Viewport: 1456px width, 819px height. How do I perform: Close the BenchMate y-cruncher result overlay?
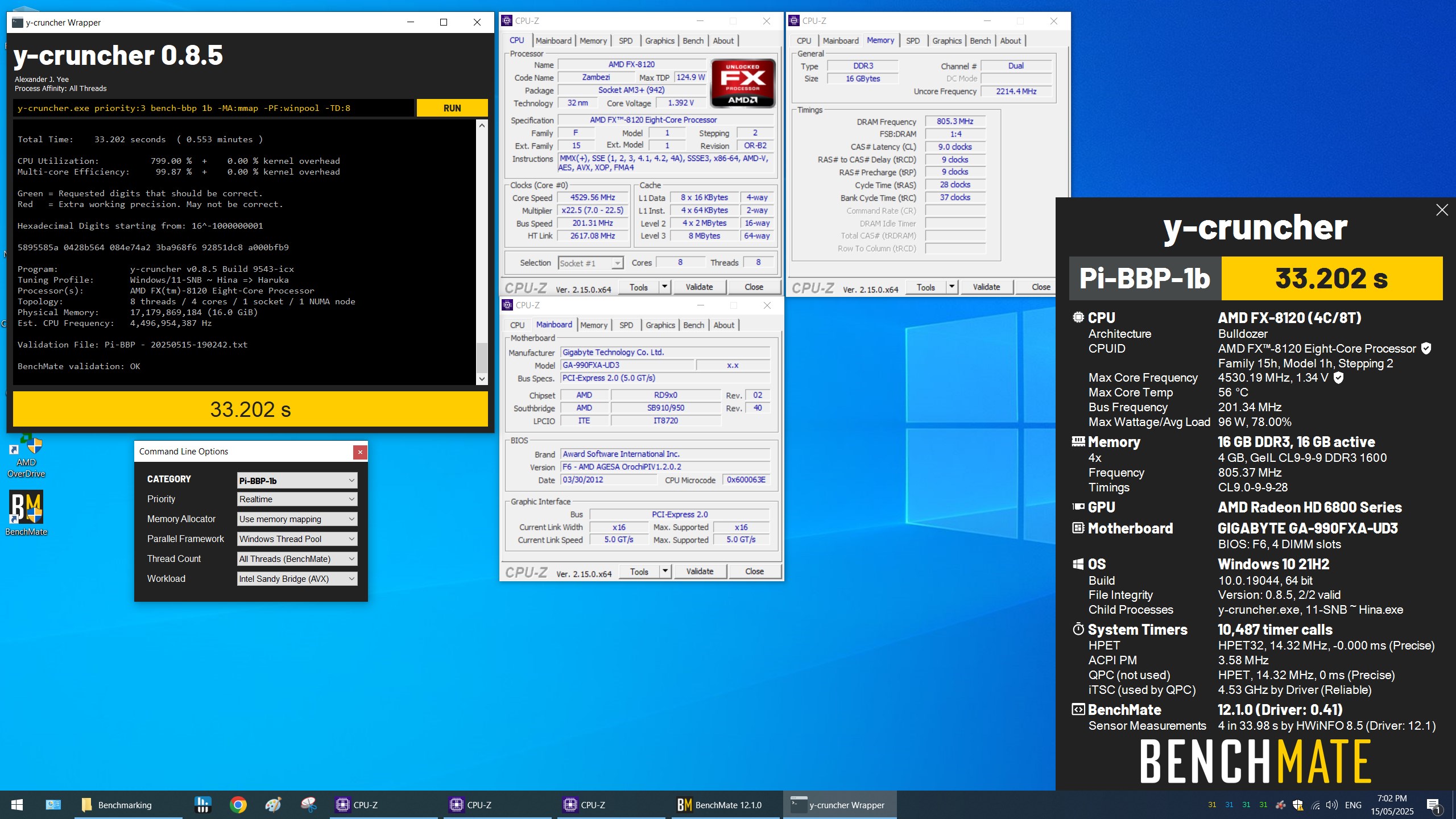[1442, 210]
